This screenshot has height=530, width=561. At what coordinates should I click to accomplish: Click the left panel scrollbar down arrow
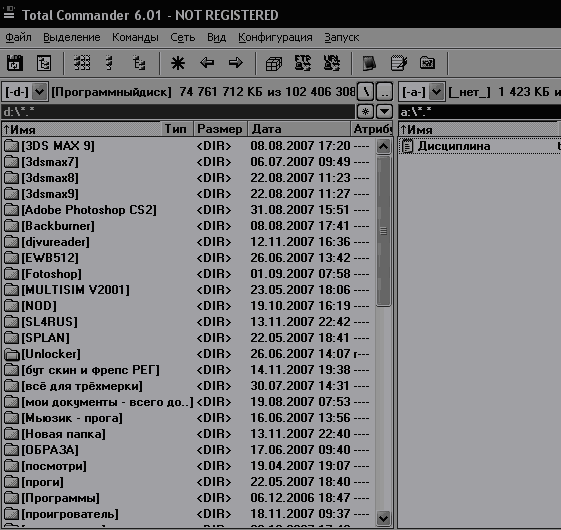click(x=384, y=518)
